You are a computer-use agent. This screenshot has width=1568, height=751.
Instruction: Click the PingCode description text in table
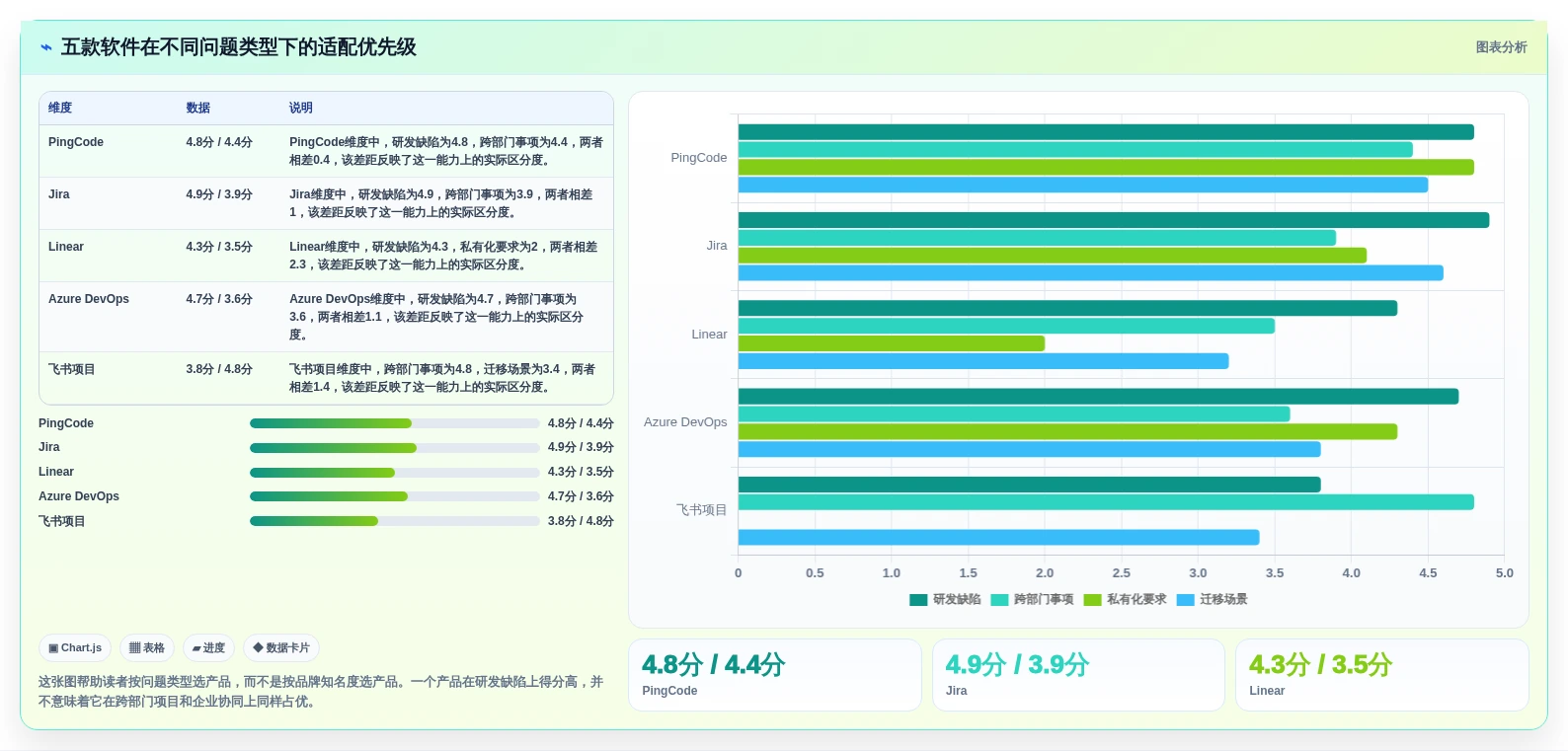[446, 151]
